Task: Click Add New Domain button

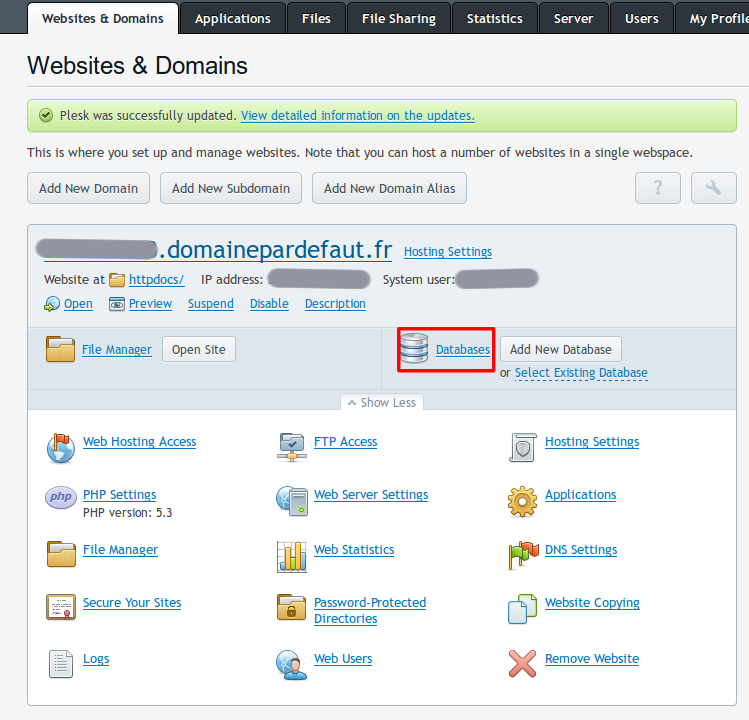Action: 88,188
